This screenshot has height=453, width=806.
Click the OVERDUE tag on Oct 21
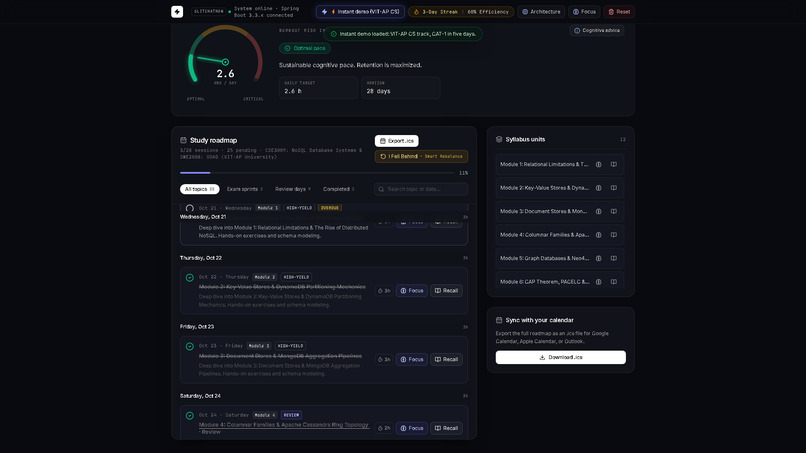(x=329, y=208)
